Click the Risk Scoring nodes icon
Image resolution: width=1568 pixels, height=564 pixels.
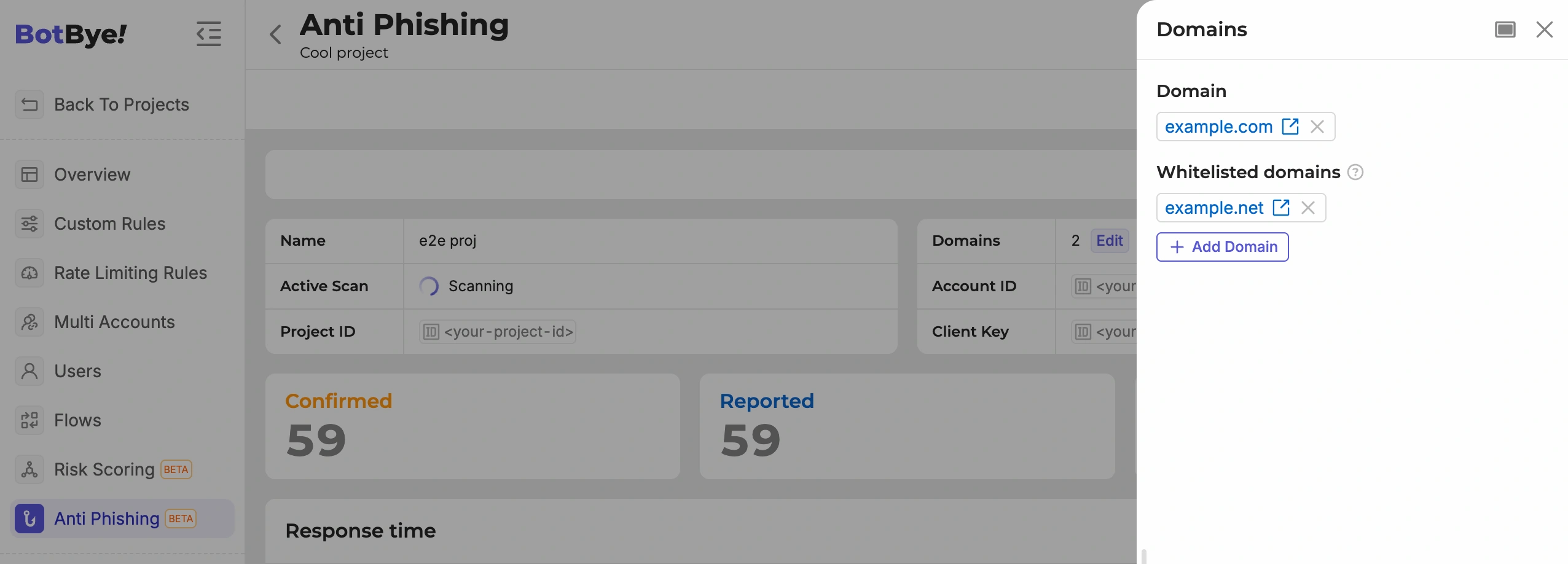pos(29,469)
